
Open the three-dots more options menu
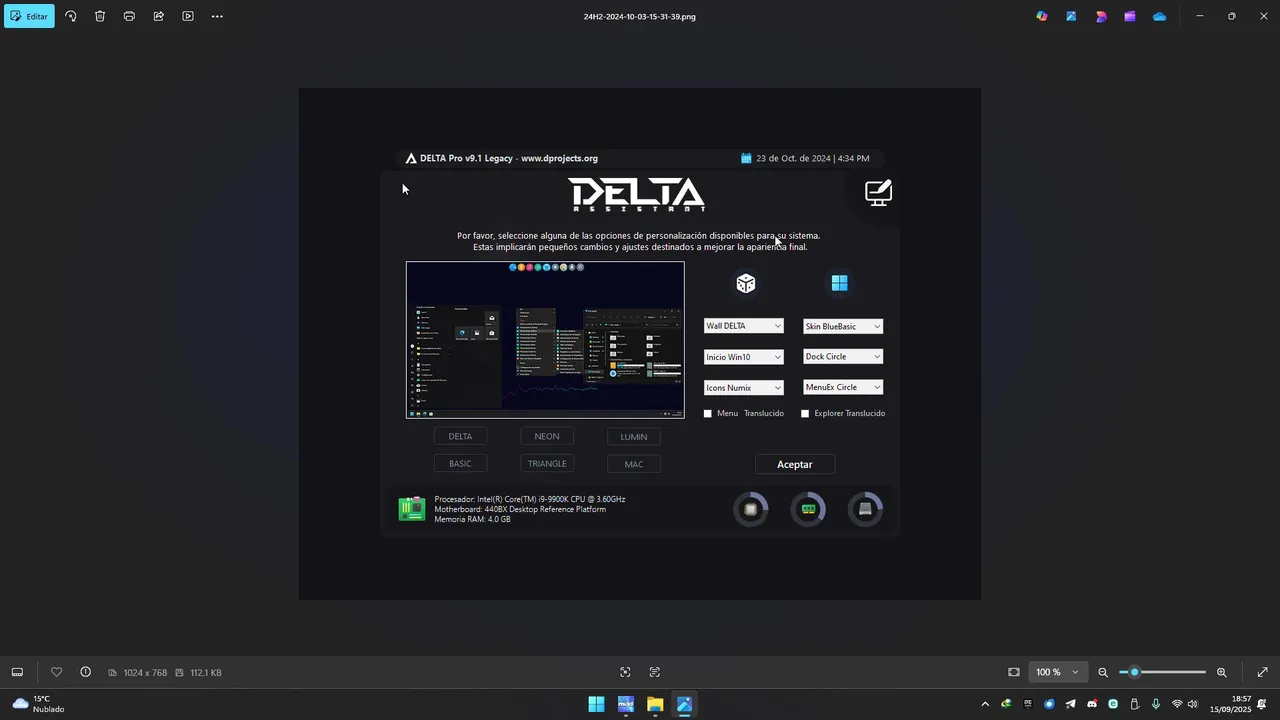coord(217,16)
